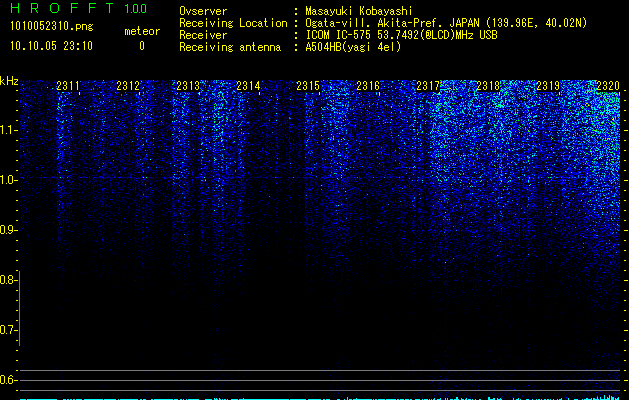Click the 1.1 kHz axis label
This screenshot has height=400, width=629.
click(x=7, y=130)
